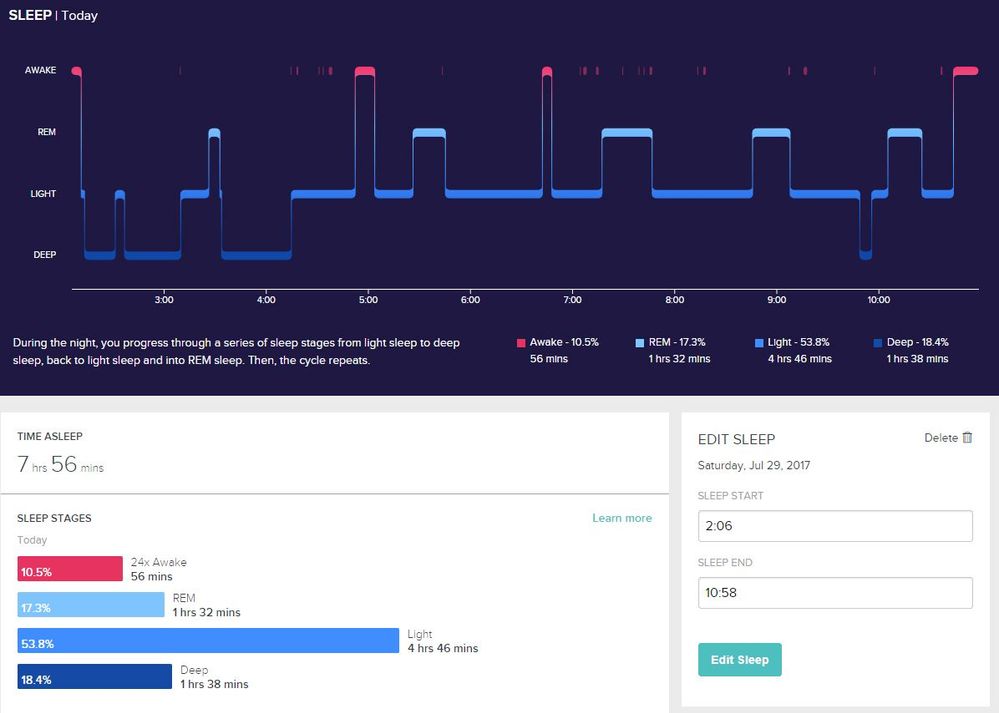Click the Sleep End time field
The width and height of the screenshot is (999, 713).
pos(835,593)
